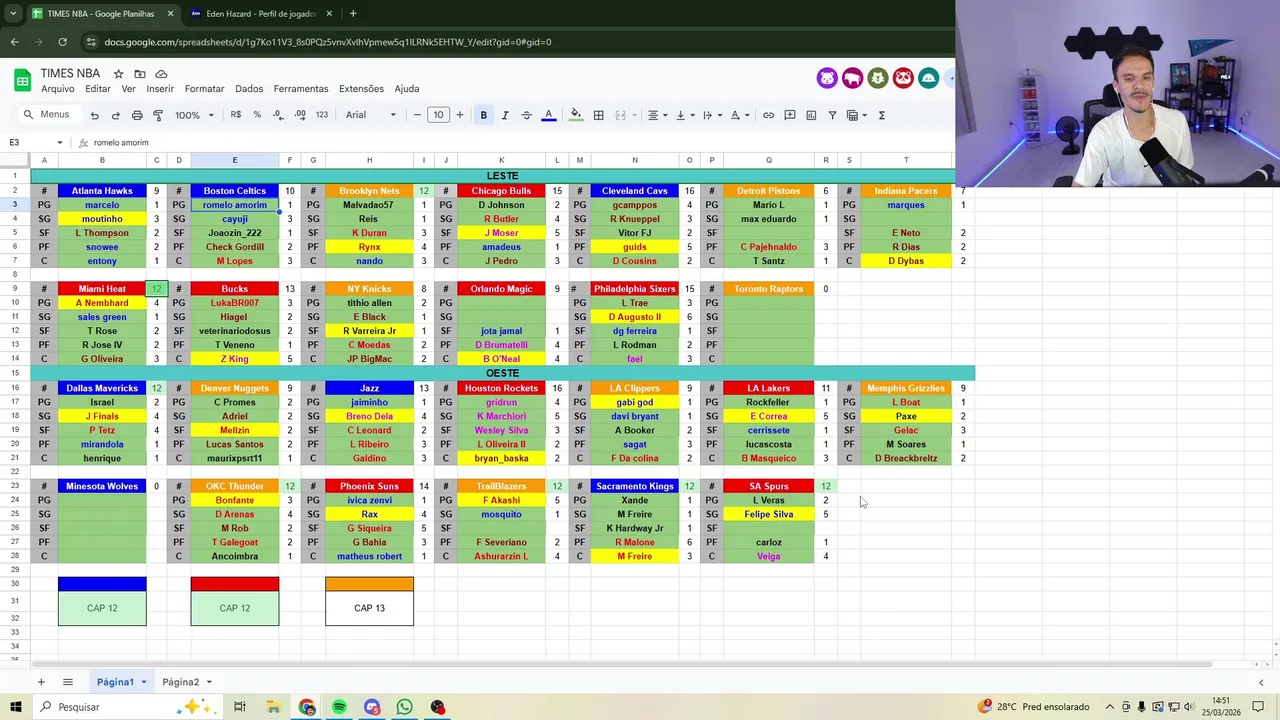Open Spotify from the taskbar
The width and height of the screenshot is (1280, 720).
(339, 707)
